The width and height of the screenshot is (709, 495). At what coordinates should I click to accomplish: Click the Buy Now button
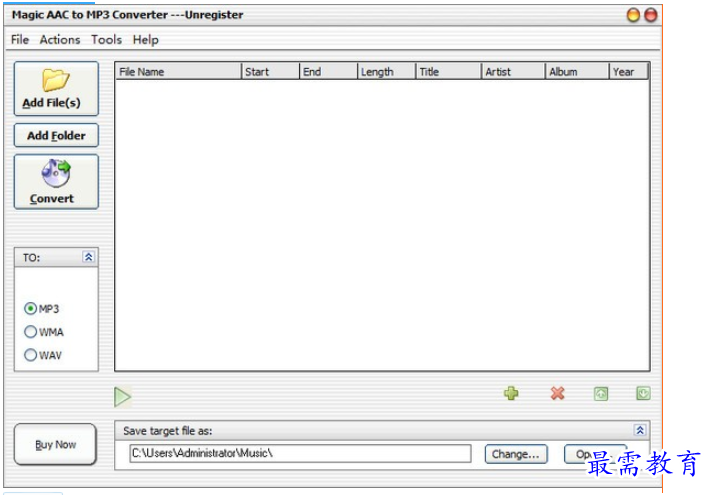[x=55, y=444]
